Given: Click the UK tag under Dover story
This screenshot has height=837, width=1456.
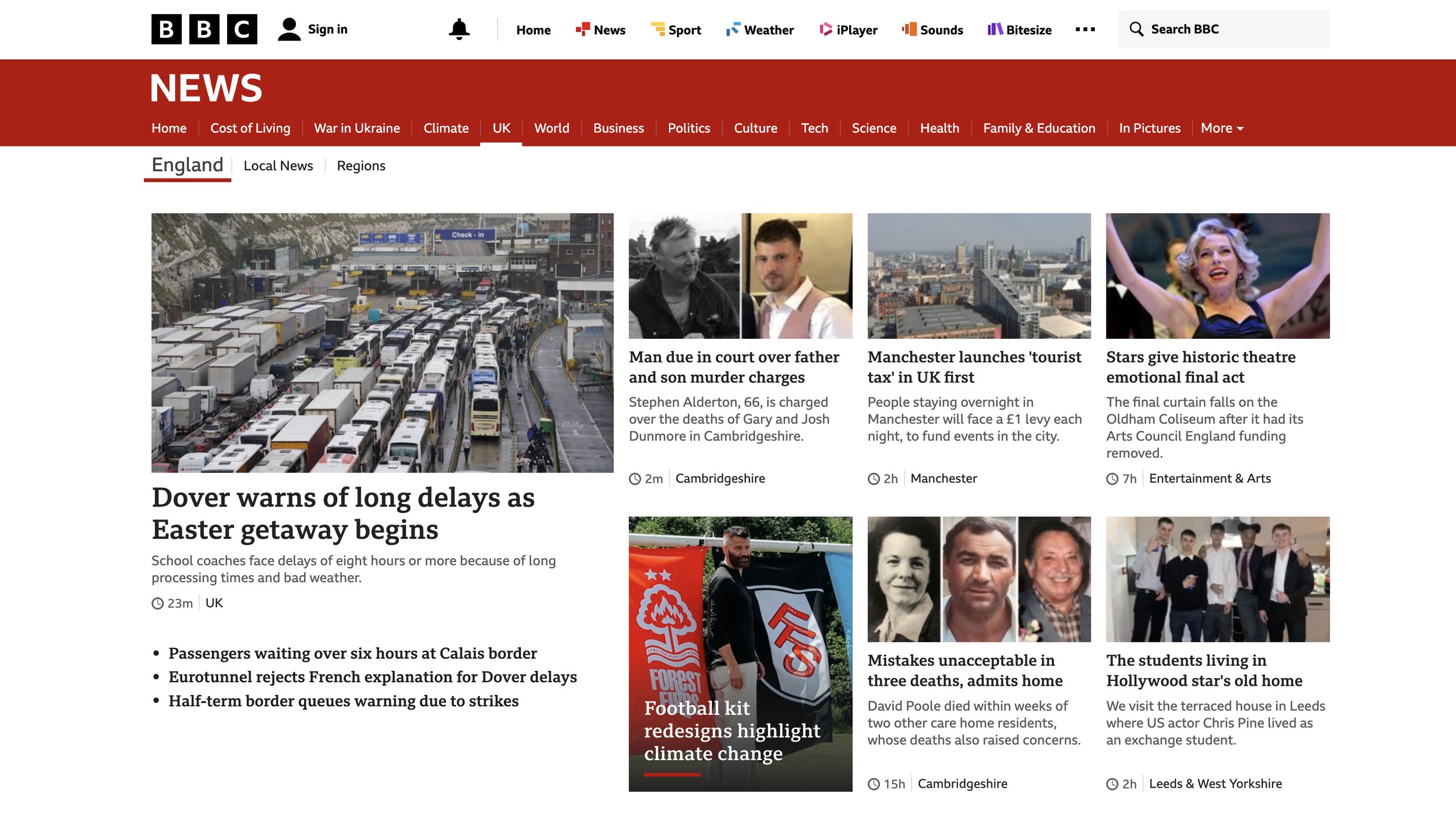Looking at the screenshot, I should click(214, 603).
